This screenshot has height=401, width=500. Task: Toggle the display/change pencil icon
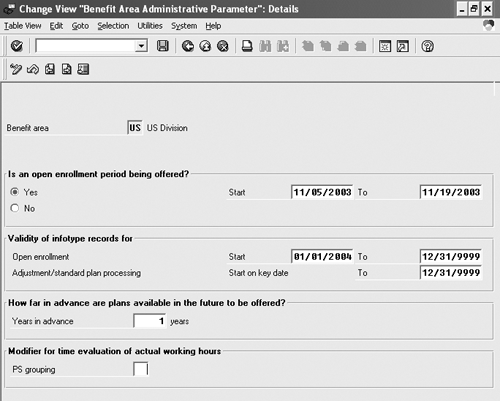tap(16, 69)
